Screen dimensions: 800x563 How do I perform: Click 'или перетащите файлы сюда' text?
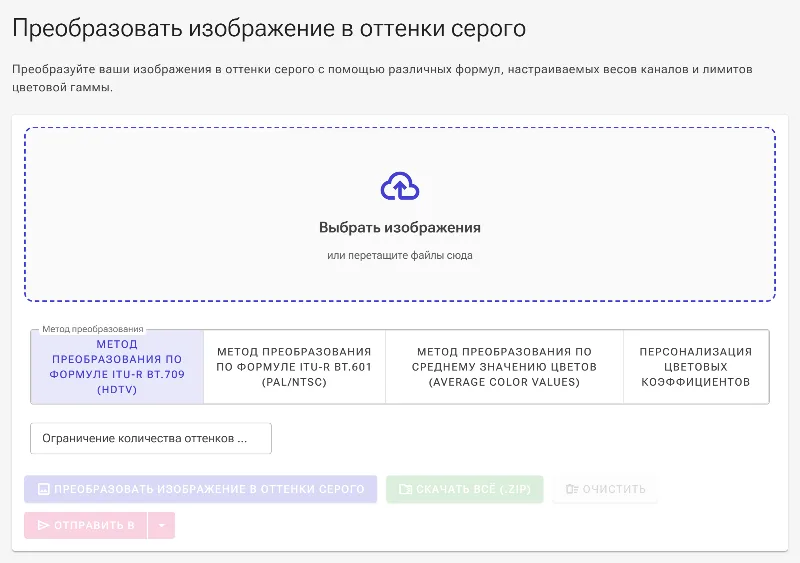(399, 255)
